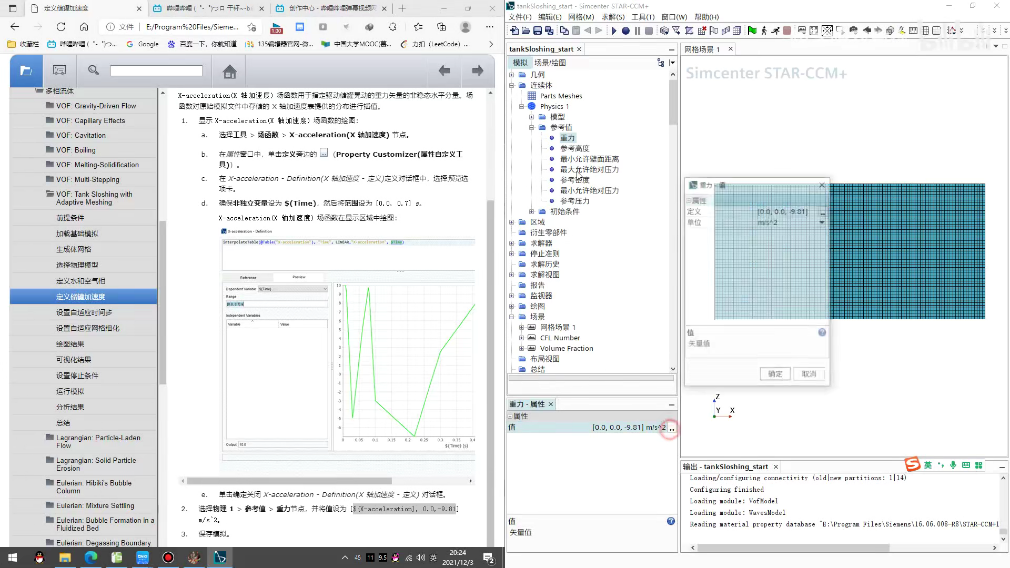Click the Create Scene toolbar icon
The height and width of the screenshot is (568, 1010).
802,30
